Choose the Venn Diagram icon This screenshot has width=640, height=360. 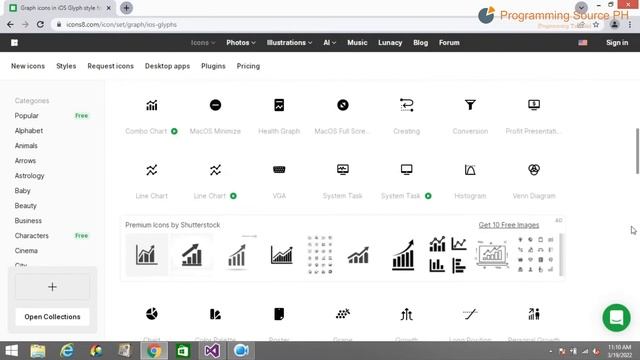[534, 169]
